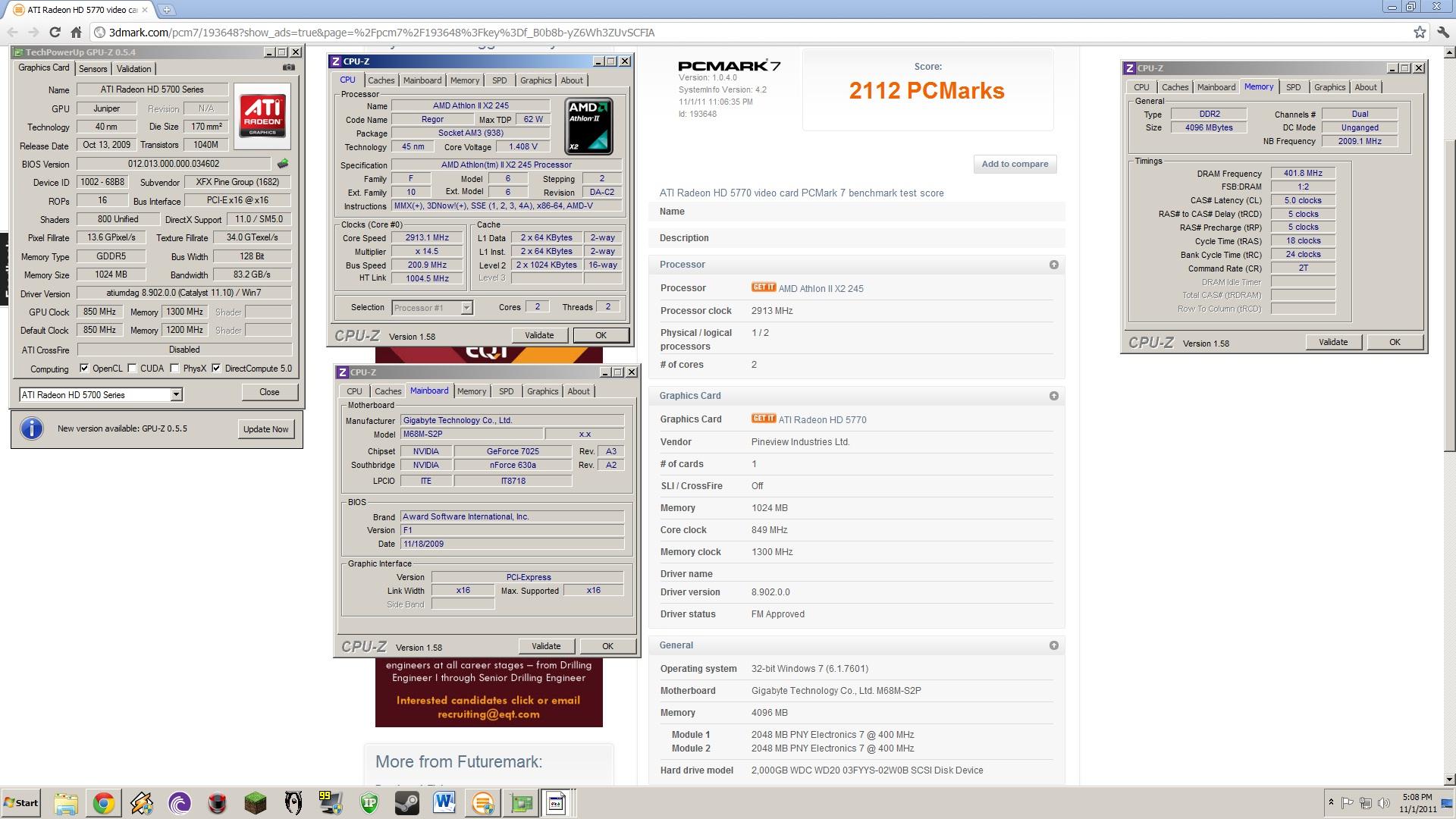1456x819 pixels.
Task: Toggle the OpenCL checkbox
Action: 84,369
